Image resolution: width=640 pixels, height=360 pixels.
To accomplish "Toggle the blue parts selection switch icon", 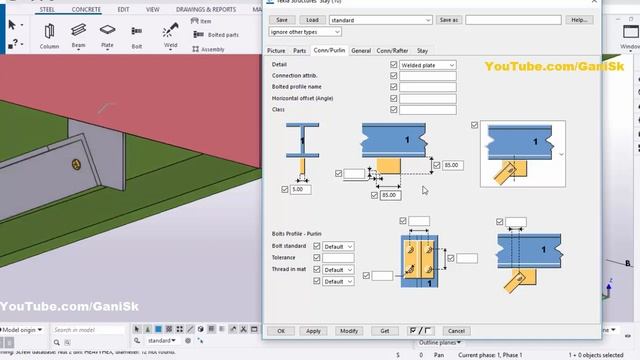I will [x=158, y=329].
